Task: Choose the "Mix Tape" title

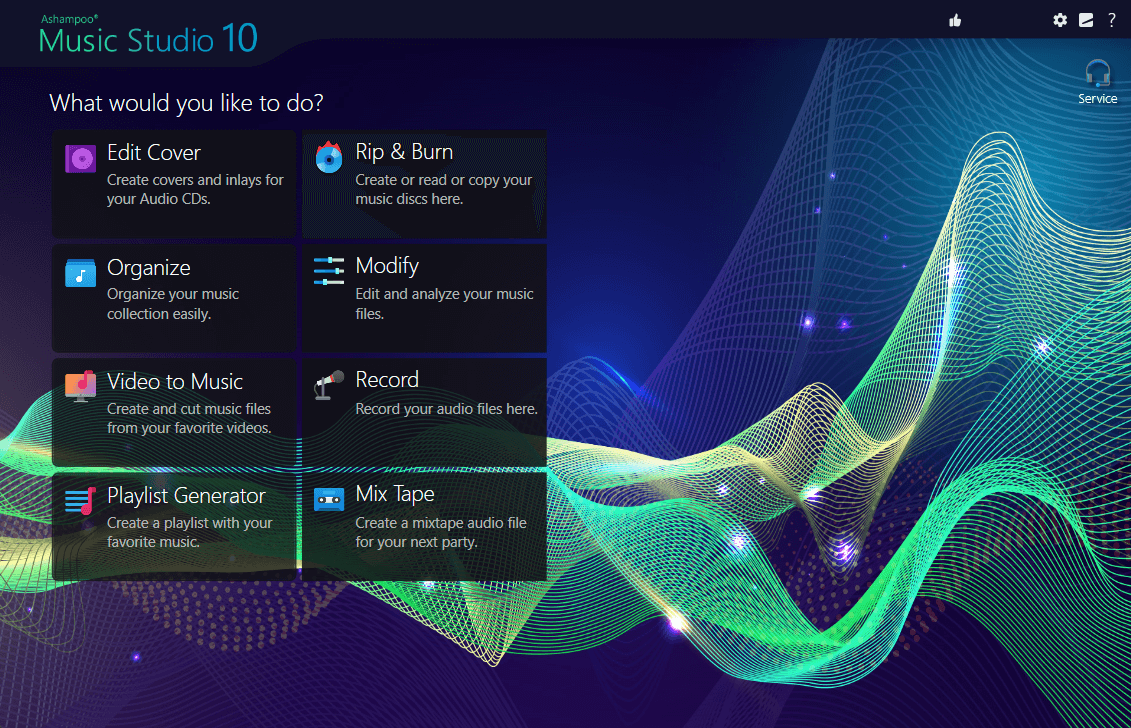Action: 395,494
